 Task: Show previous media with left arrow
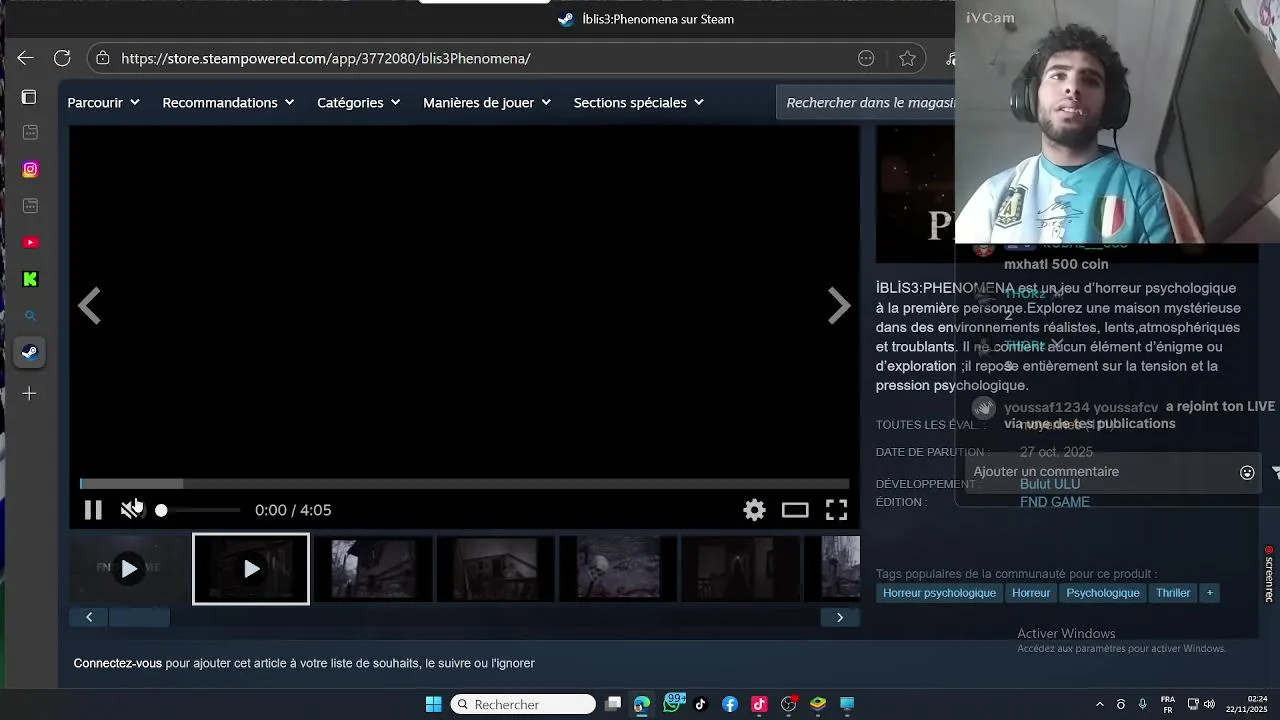90,306
